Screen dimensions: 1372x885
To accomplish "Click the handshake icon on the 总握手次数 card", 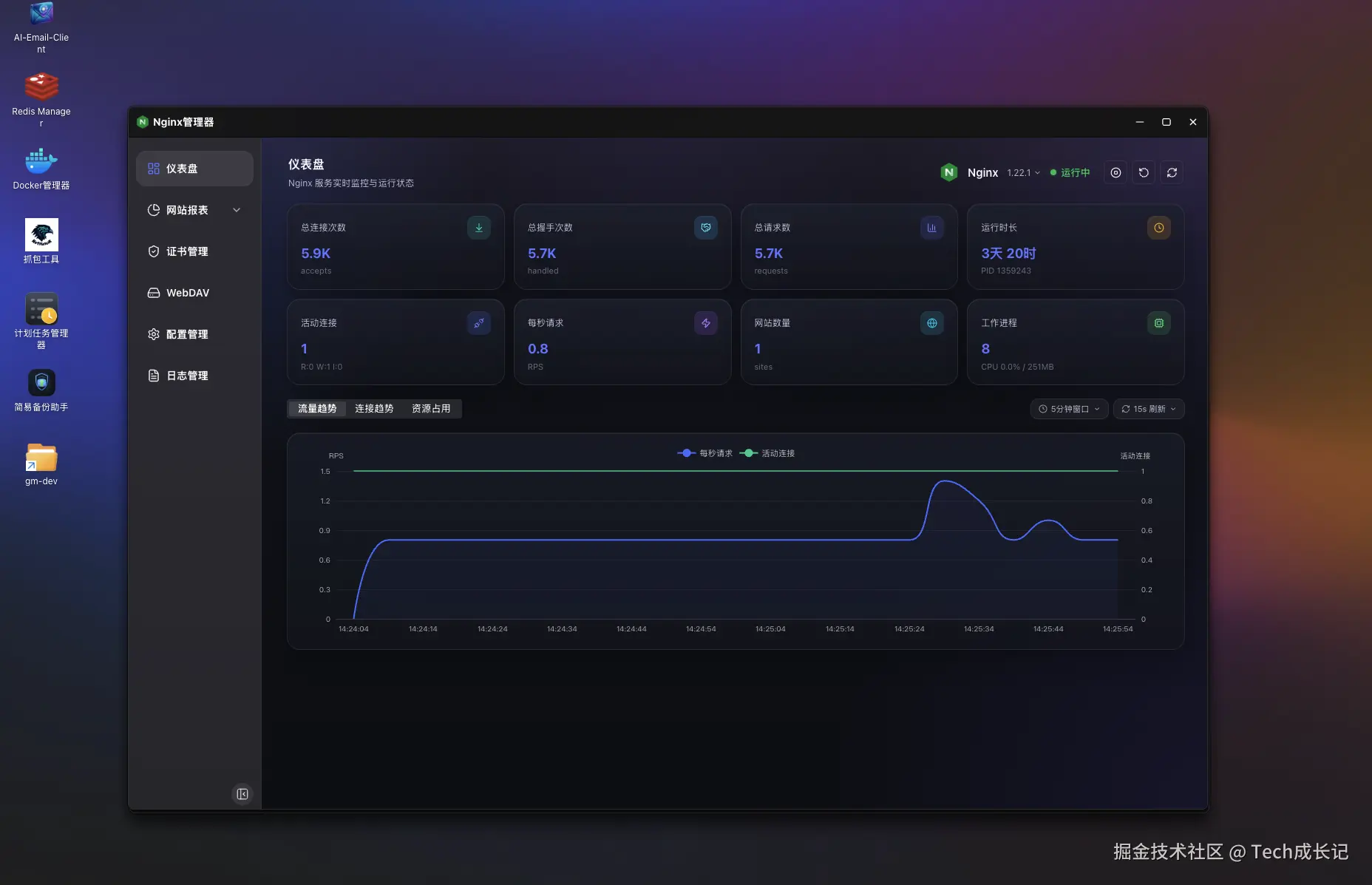I will click(706, 228).
